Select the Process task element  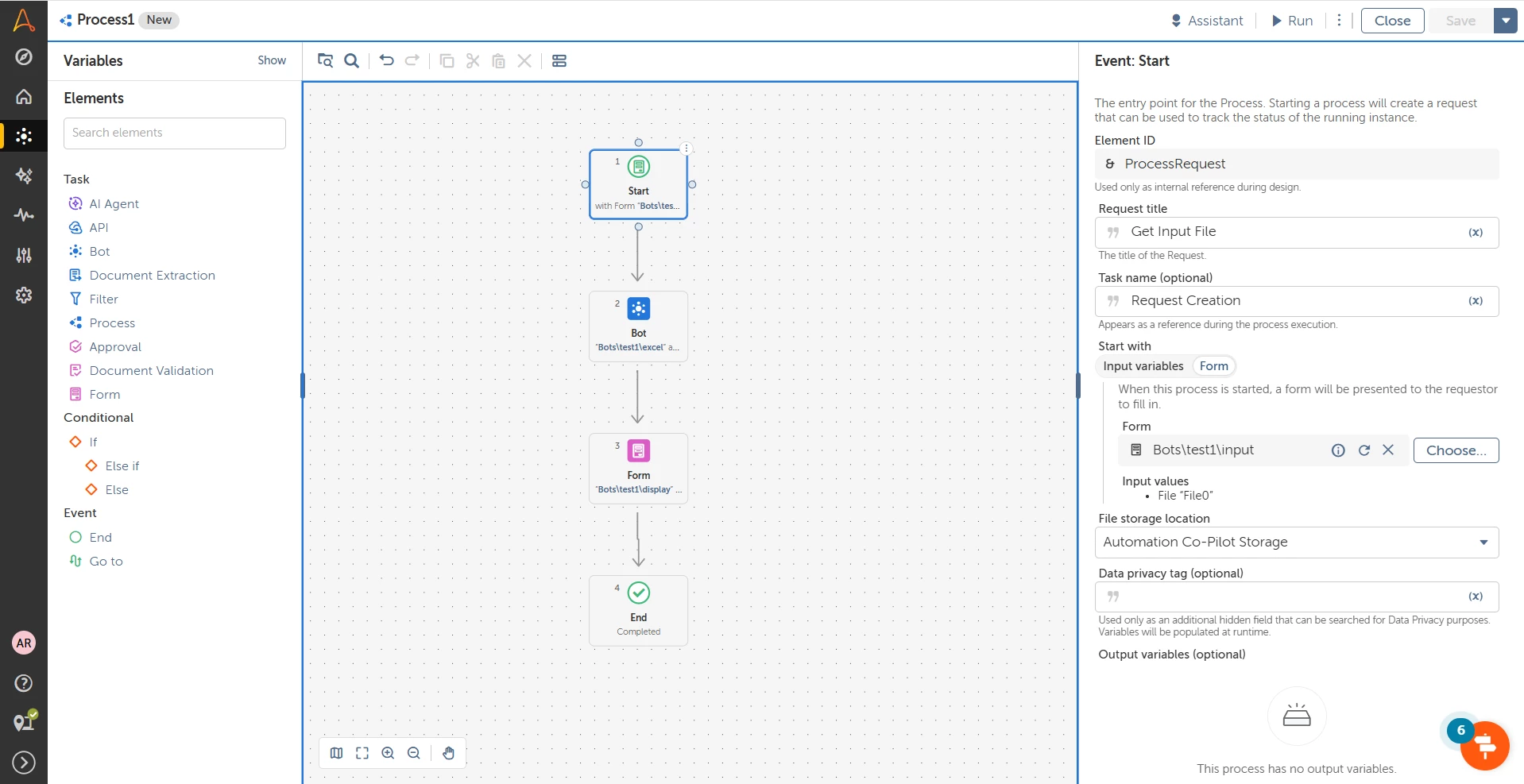[102, 323]
